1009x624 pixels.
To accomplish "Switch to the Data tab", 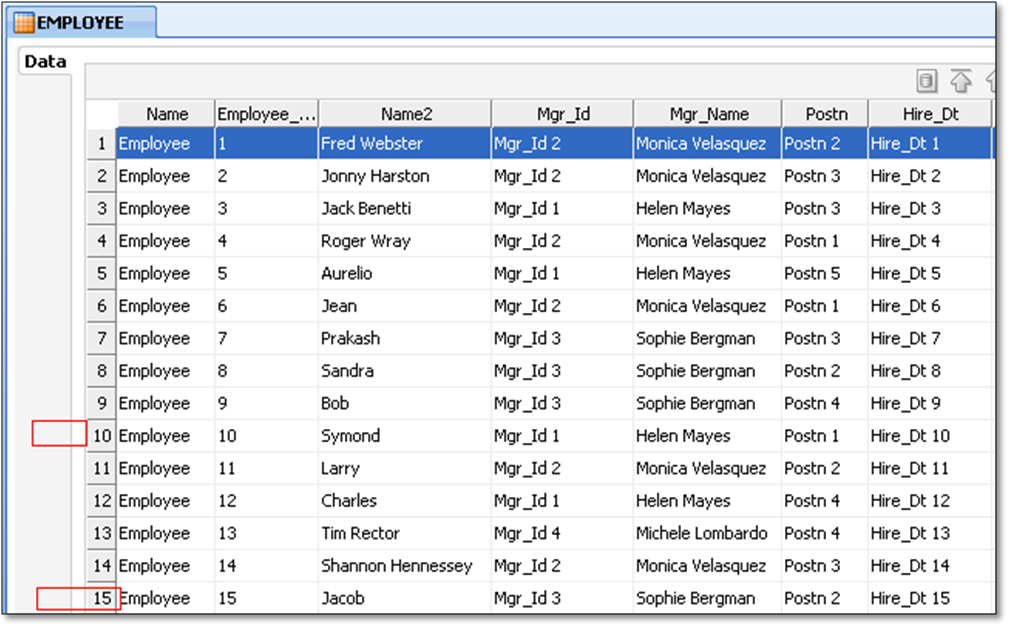I will point(44,61).
